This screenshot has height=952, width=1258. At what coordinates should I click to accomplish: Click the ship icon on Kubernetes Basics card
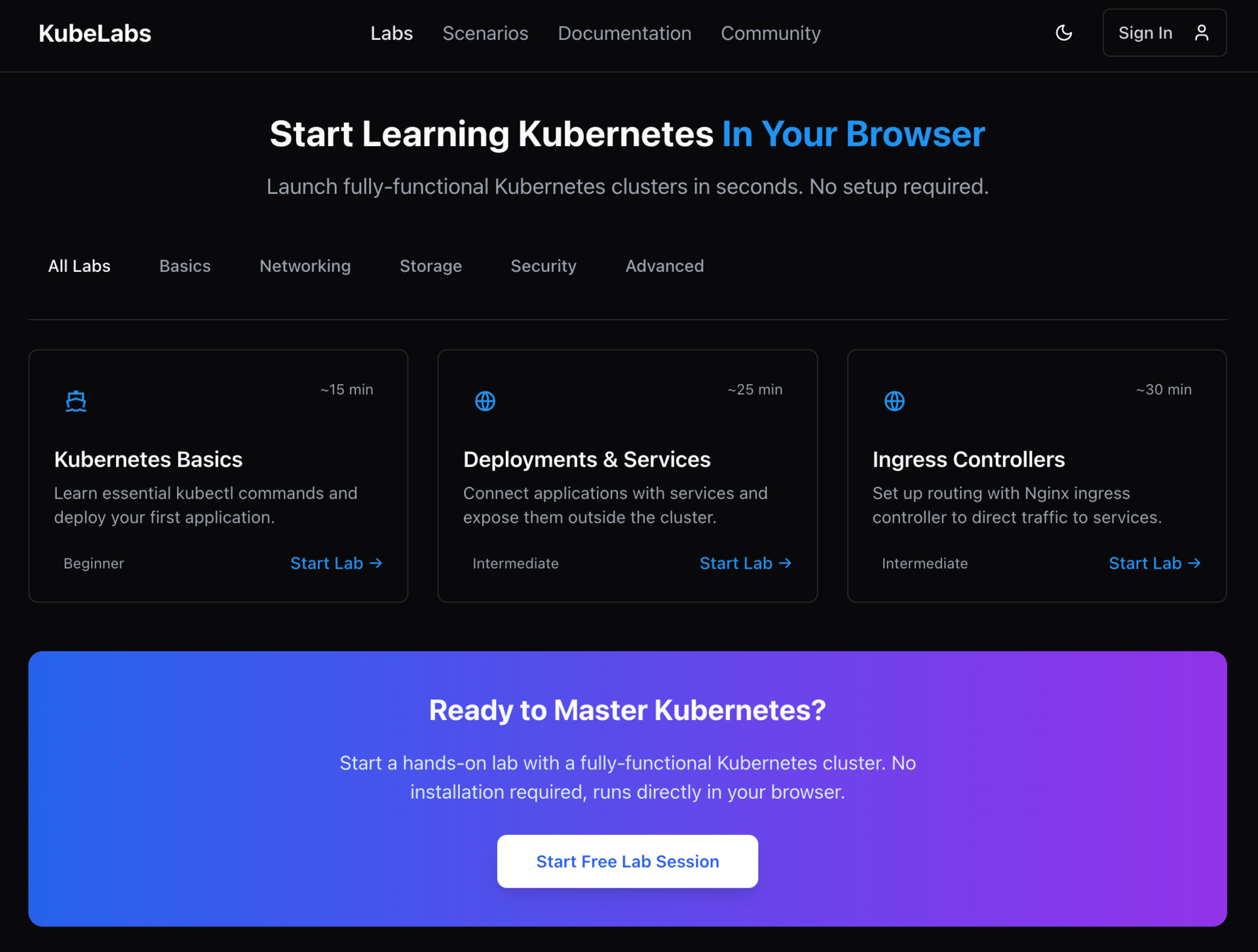coord(76,400)
